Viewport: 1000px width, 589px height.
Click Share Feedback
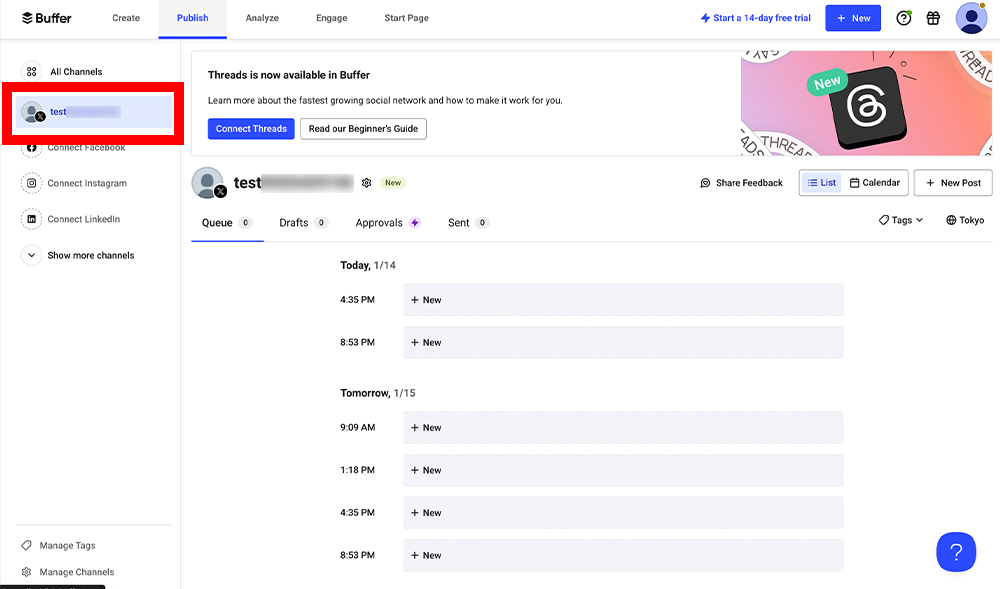pyautogui.click(x=741, y=183)
